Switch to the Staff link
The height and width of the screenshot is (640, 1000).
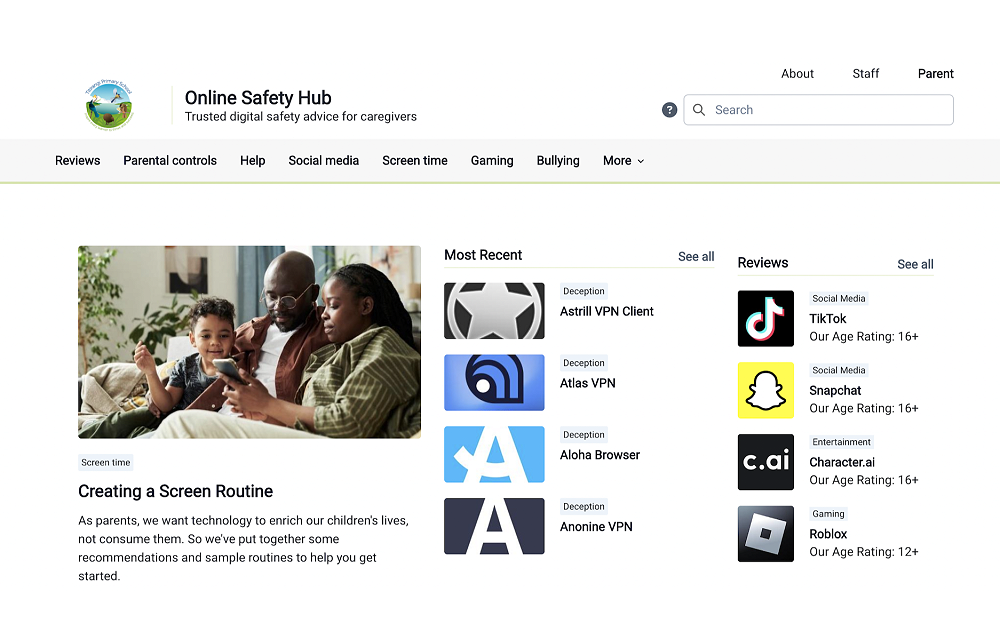tap(866, 74)
